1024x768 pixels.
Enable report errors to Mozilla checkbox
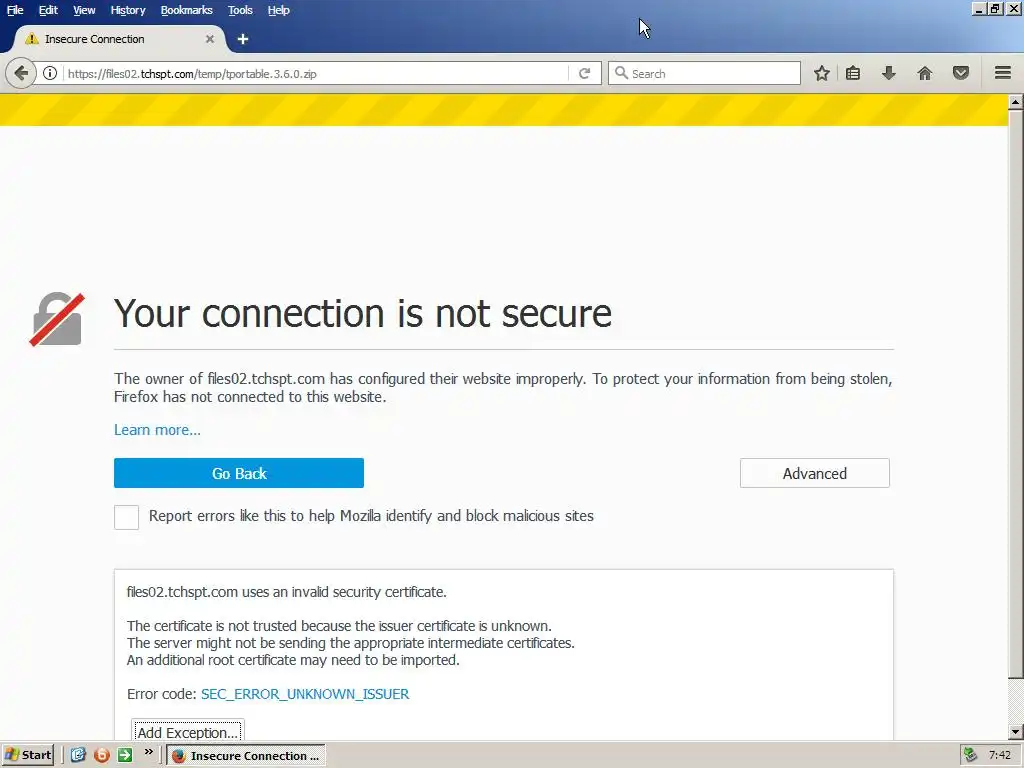tap(127, 517)
